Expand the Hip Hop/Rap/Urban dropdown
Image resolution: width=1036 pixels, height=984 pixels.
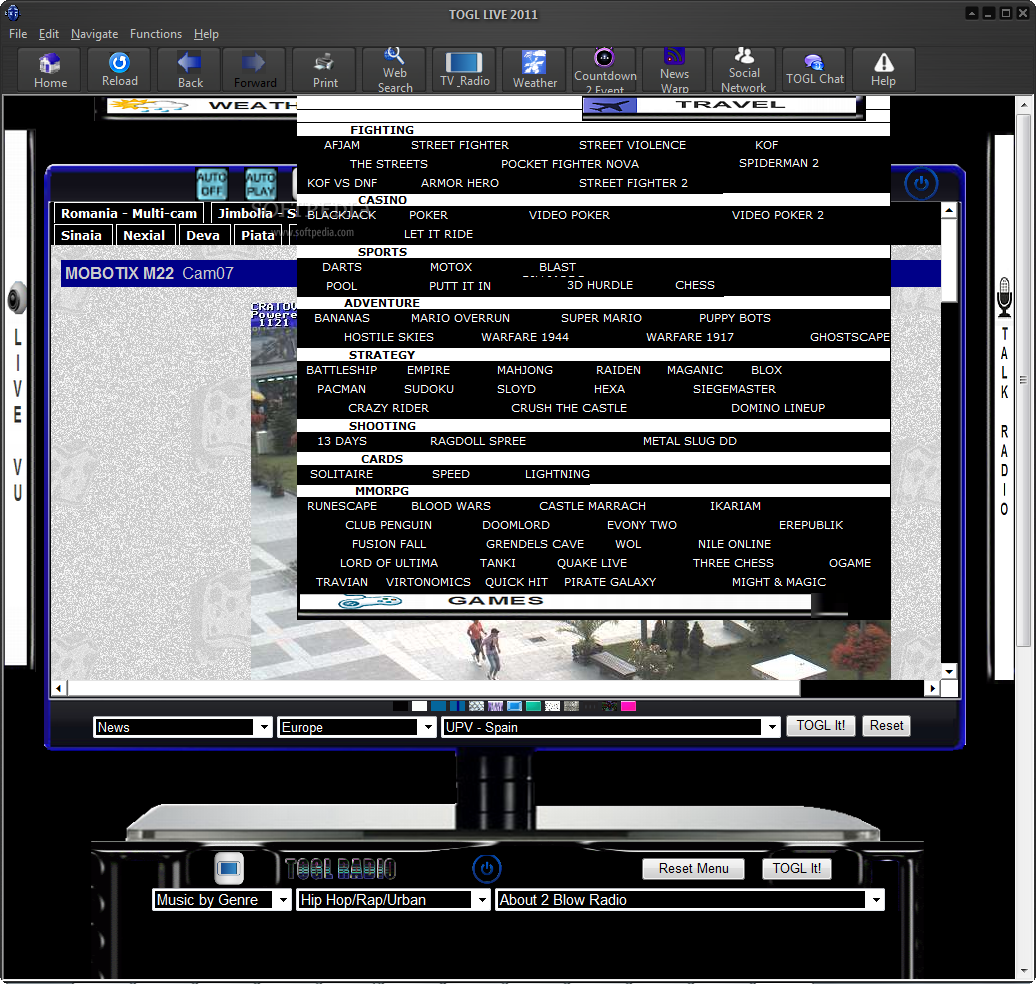click(393, 900)
